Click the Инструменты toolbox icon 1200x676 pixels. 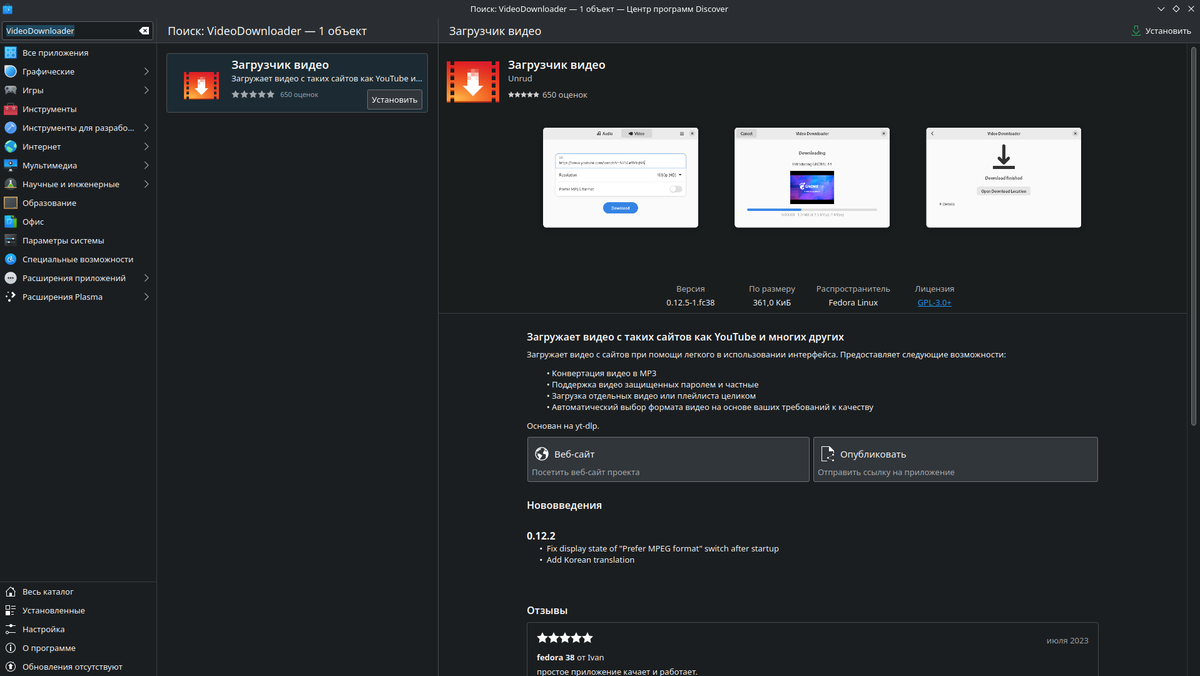11,109
